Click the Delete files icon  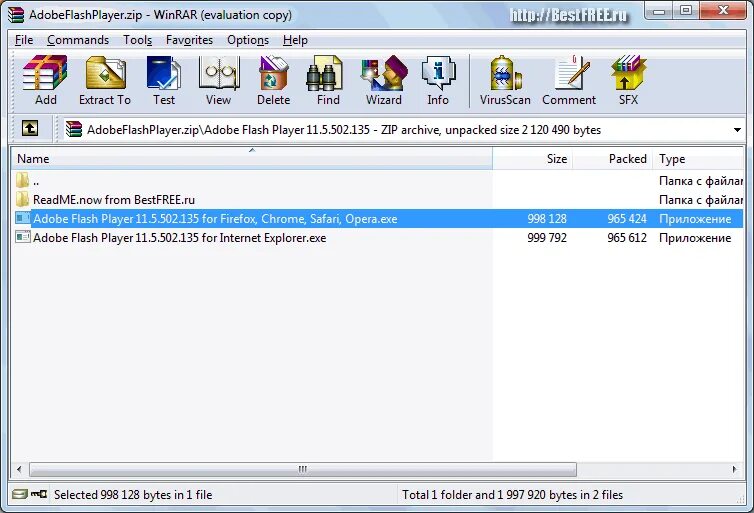click(273, 80)
